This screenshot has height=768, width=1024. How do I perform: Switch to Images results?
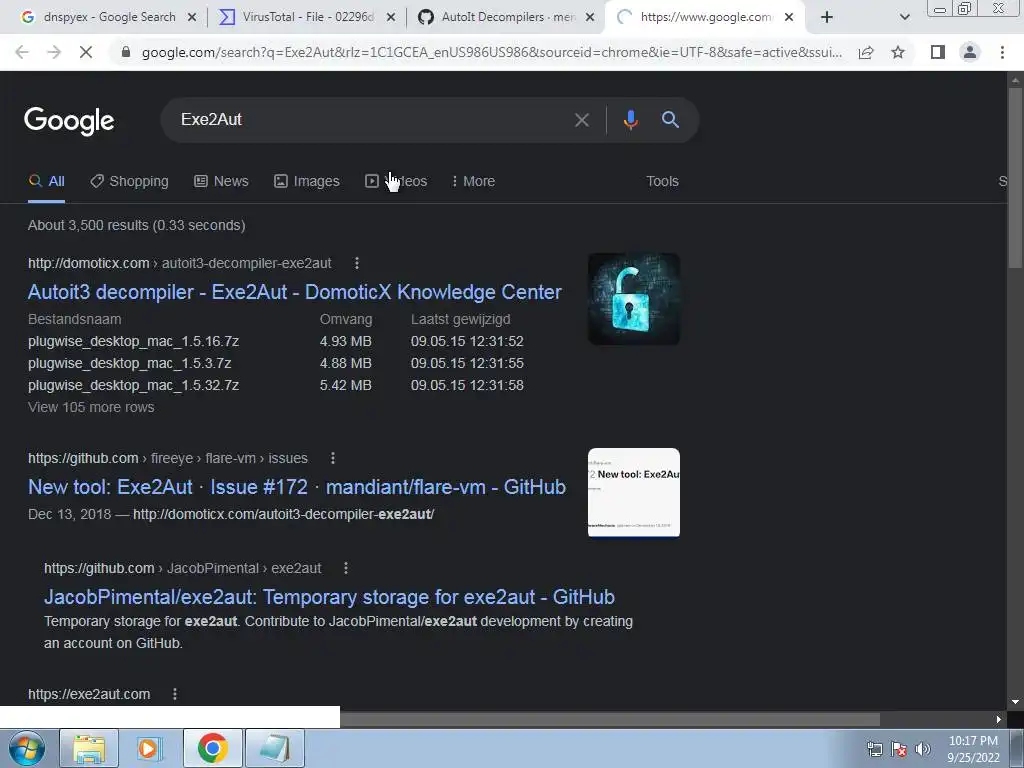tap(307, 182)
